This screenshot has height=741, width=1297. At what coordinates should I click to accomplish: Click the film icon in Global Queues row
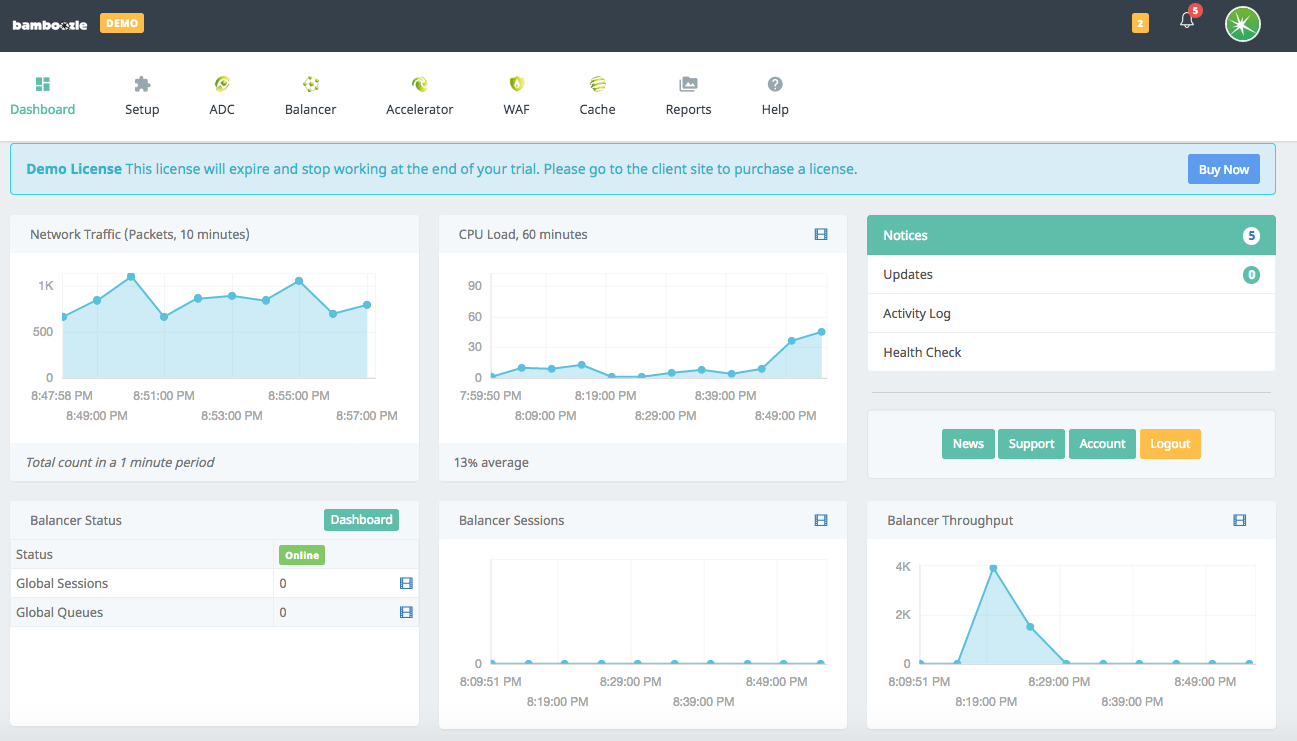pyautogui.click(x=406, y=612)
